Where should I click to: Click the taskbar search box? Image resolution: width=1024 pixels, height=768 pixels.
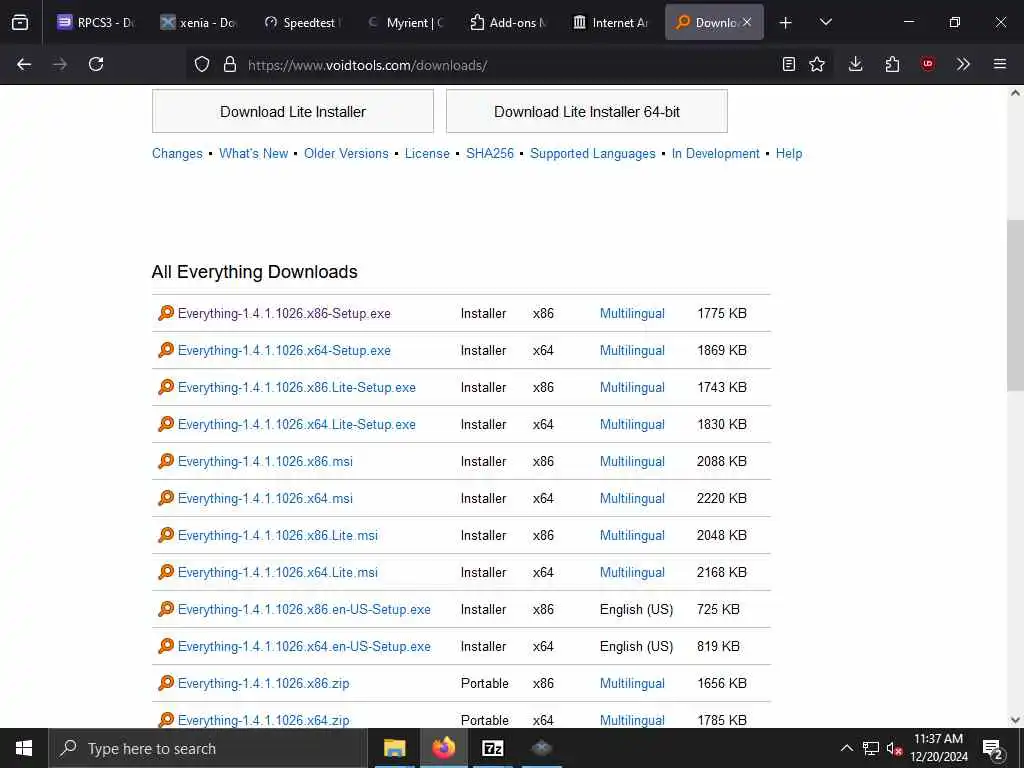[208, 748]
